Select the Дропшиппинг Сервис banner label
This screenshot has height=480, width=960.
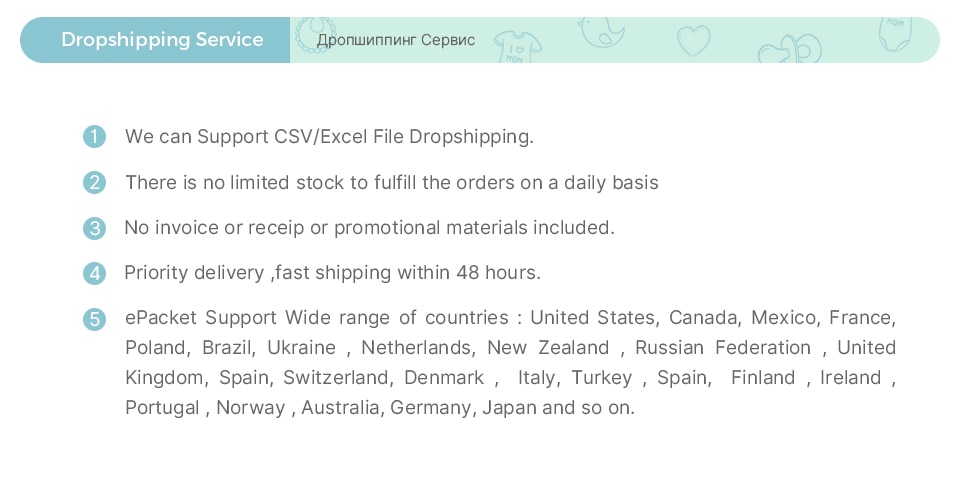tap(396, 40)
